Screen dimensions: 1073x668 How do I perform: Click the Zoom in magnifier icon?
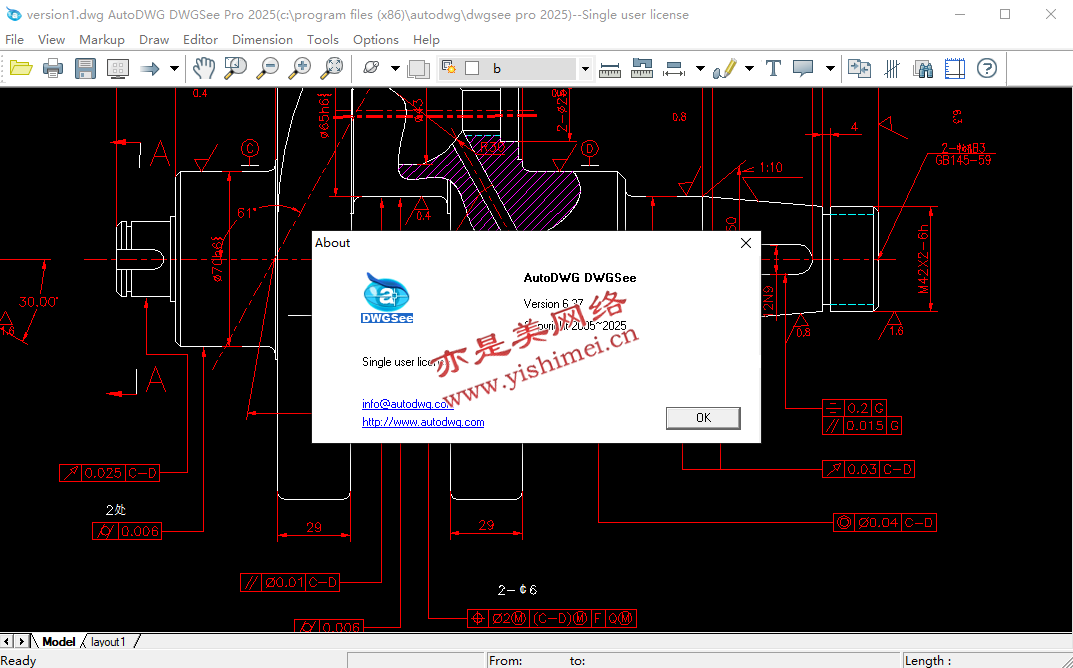(300, 68)
